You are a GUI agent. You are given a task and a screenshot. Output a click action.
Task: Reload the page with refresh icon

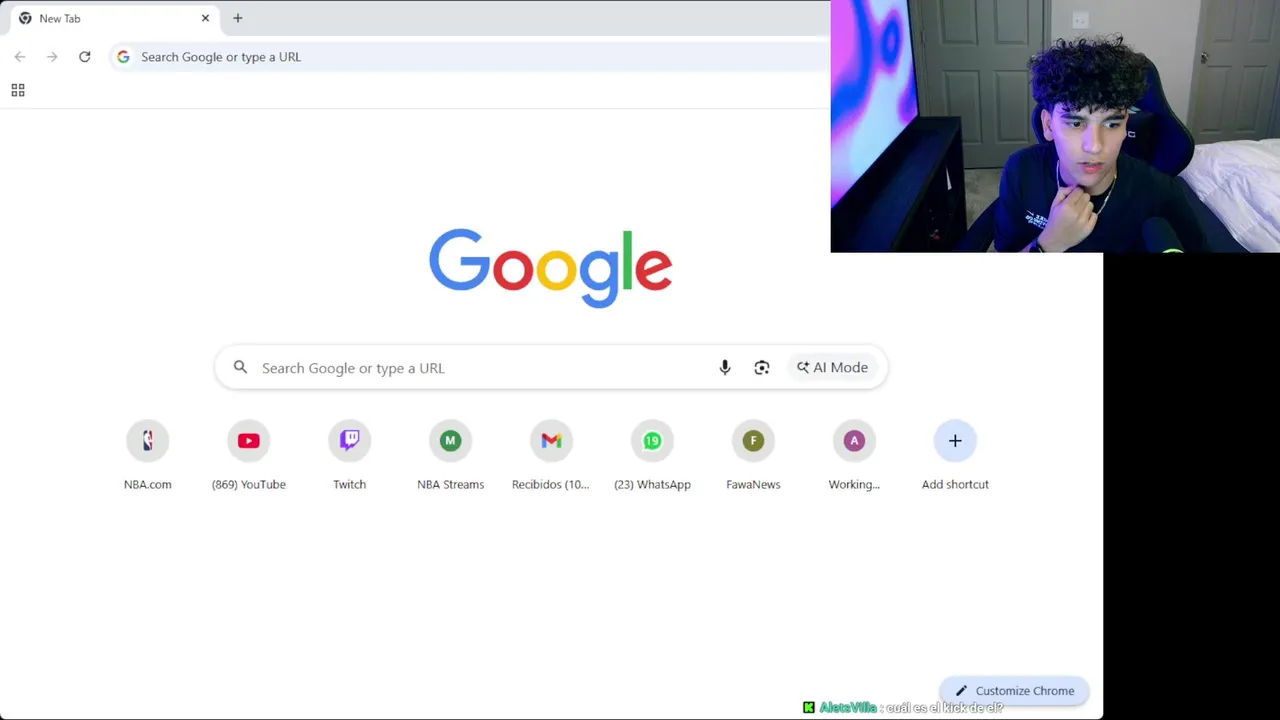(85, 57)
